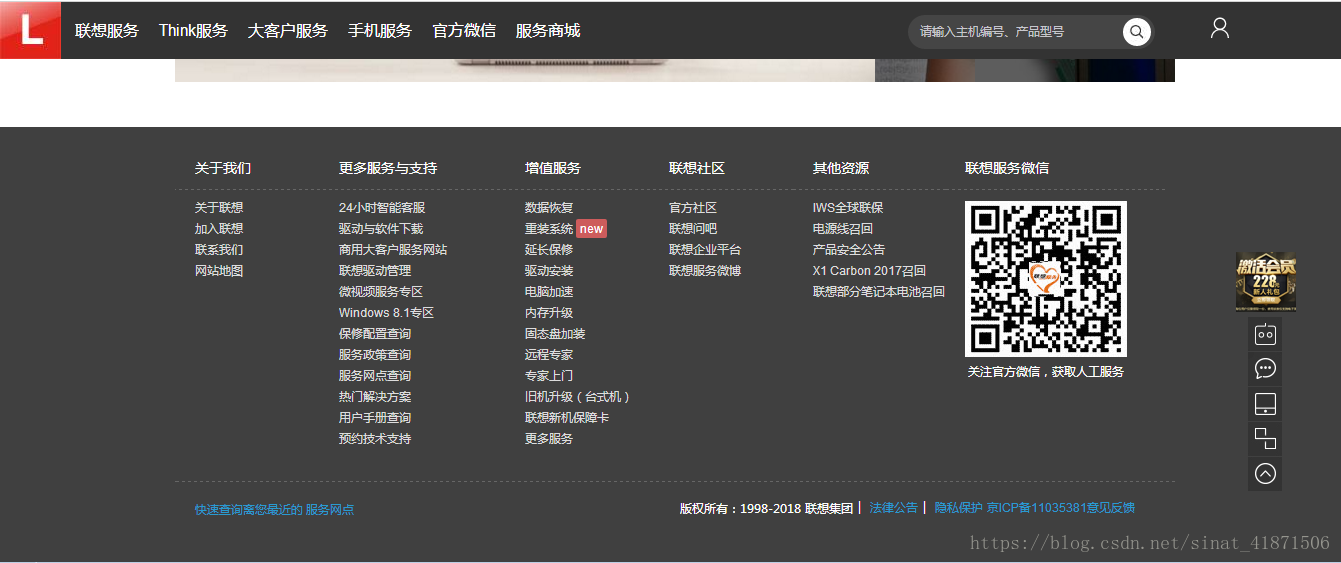
Task: Open 热门解决方案 link
Action: pyautogui.click(x=375, y=397)
